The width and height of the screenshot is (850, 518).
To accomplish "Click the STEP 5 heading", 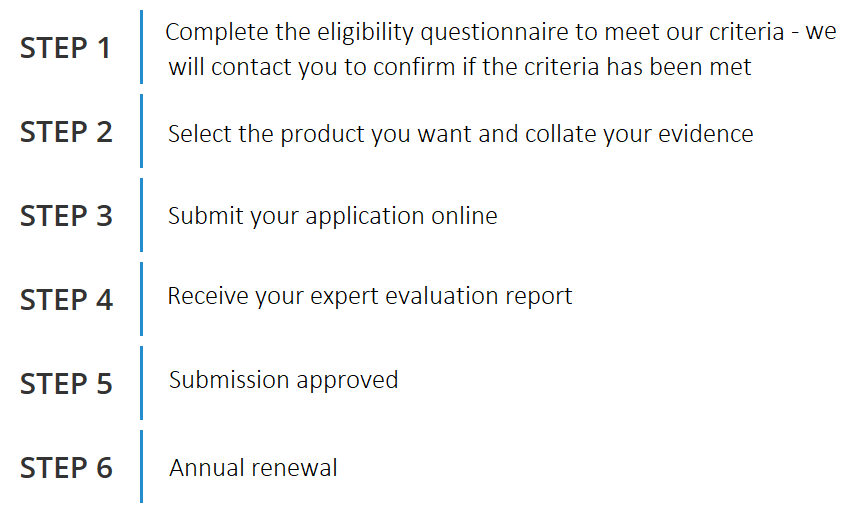I will [x=66, y=384].
